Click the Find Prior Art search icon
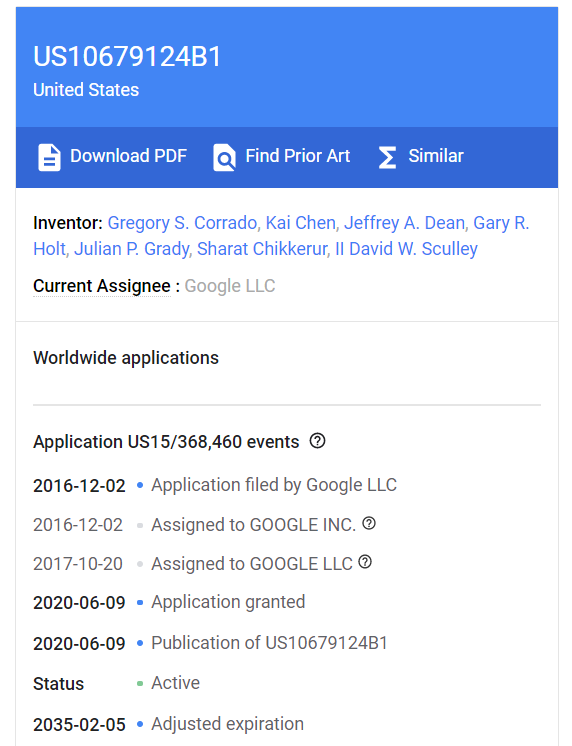The height and width of the screenshot is (746, 572). [224, 157]
